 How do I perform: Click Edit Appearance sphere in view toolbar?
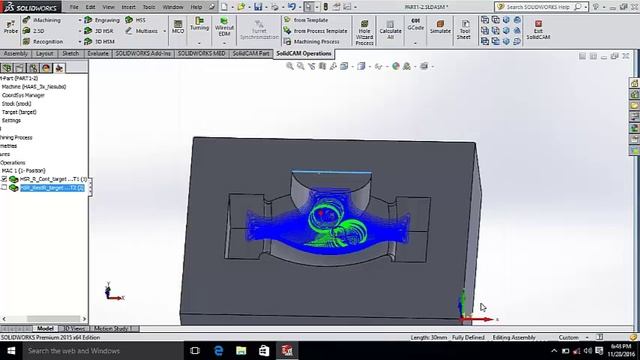click(396, 66)
